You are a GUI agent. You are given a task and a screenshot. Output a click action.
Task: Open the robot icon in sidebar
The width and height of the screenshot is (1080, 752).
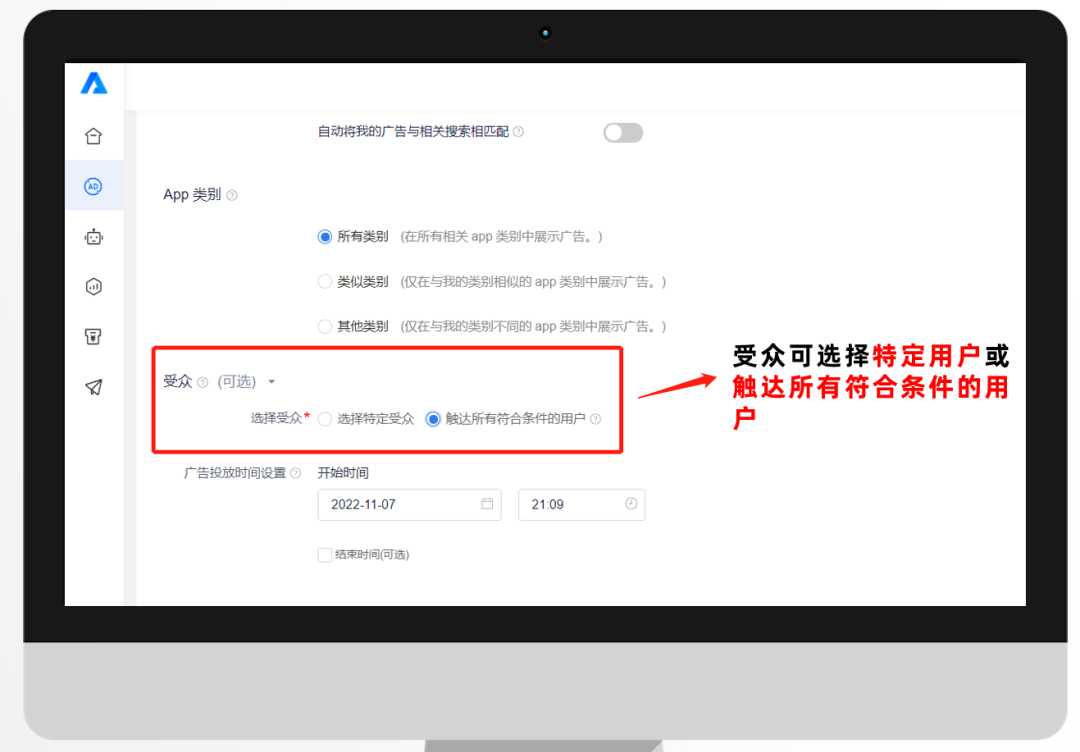[x=94, y=237]
